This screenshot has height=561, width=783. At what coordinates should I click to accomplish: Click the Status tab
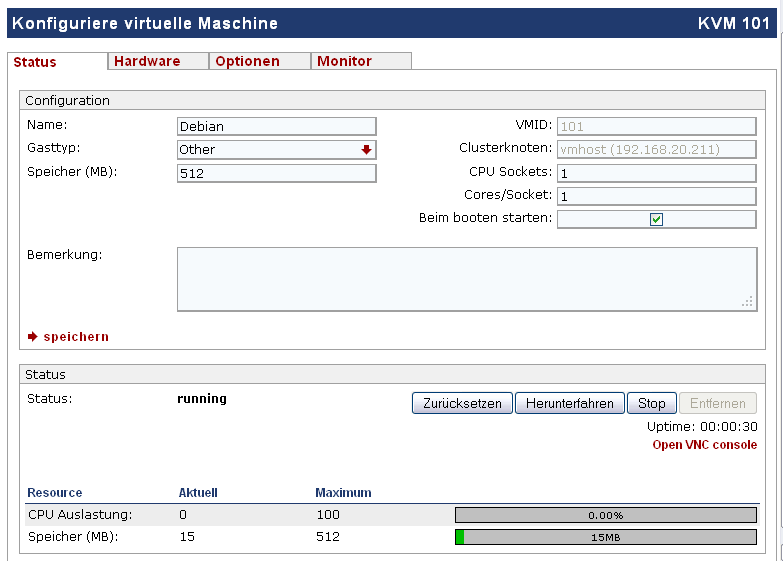[x=57, y=61]
